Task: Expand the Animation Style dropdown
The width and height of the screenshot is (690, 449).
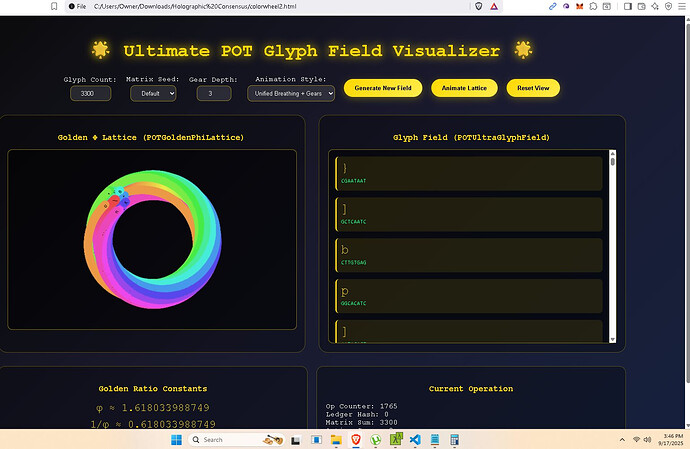Action: [291, 93]
